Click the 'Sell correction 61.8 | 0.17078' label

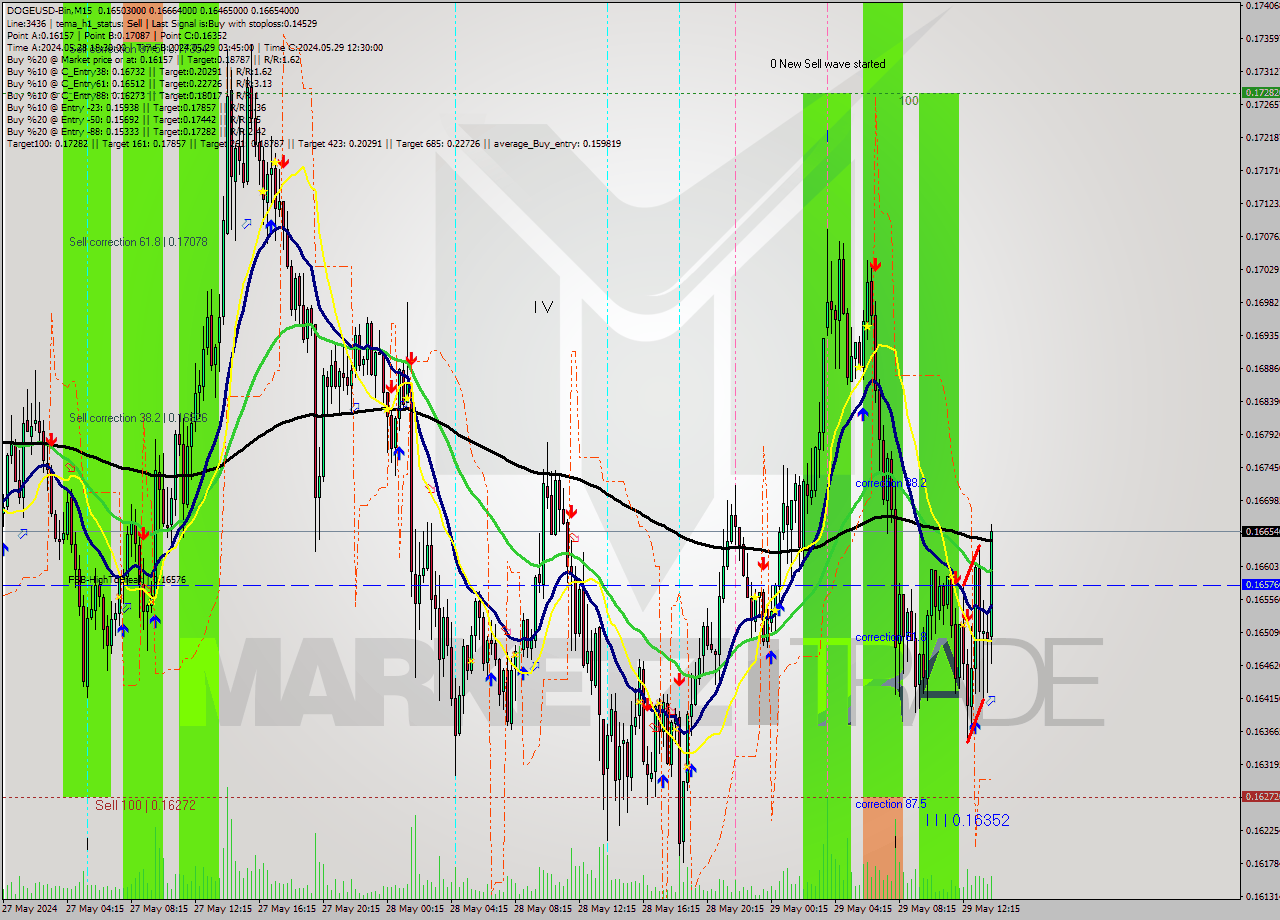pos(138,241)
